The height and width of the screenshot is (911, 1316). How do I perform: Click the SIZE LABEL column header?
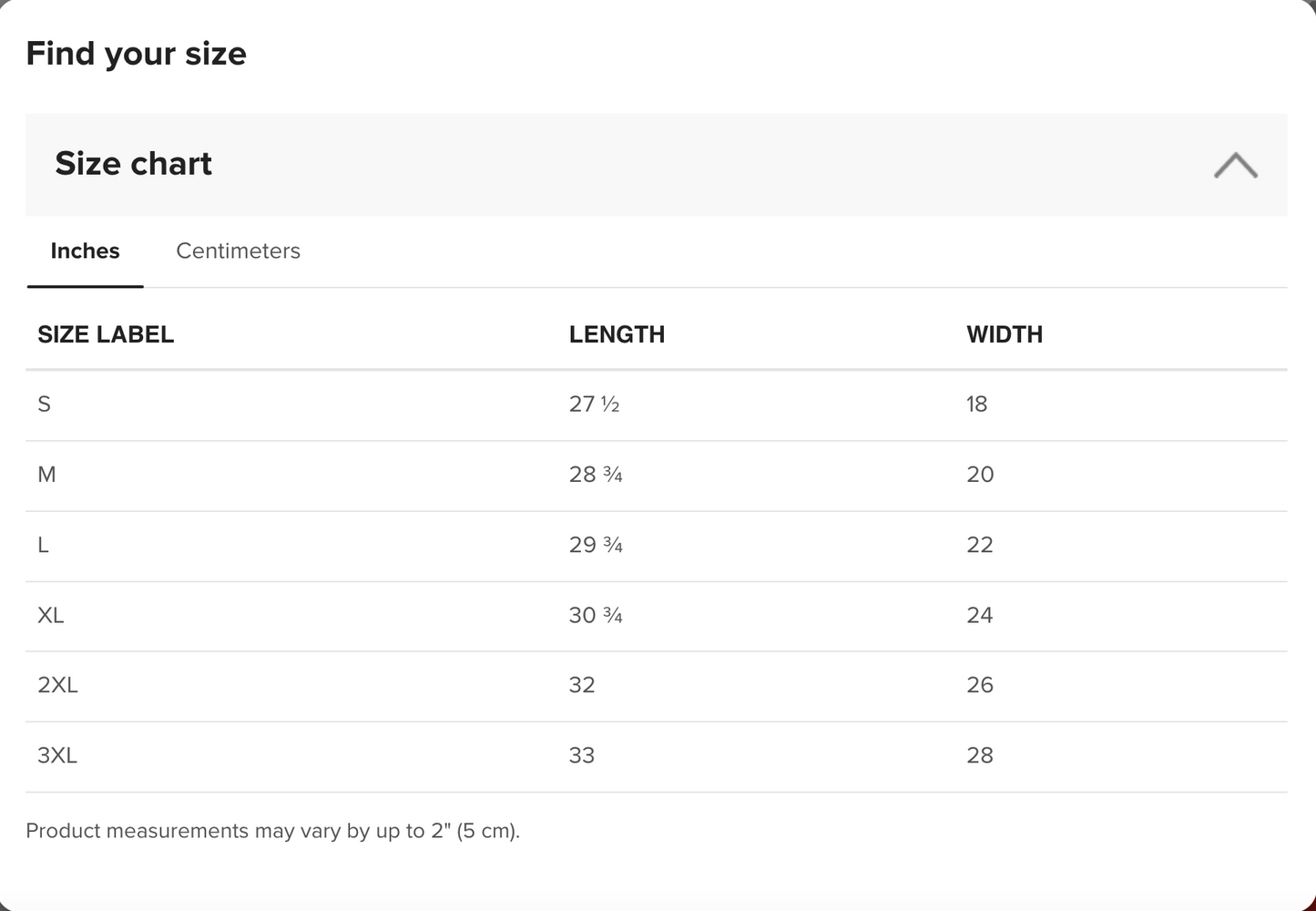pyautogui.click(x=106, y=334)
